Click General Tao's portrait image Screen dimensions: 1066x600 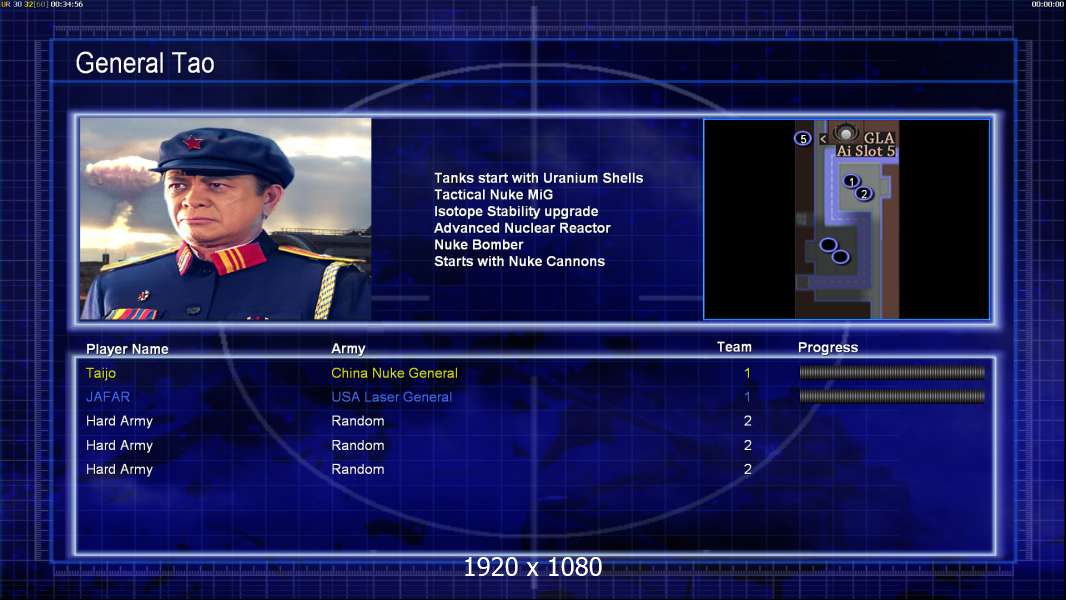(226, 219)
